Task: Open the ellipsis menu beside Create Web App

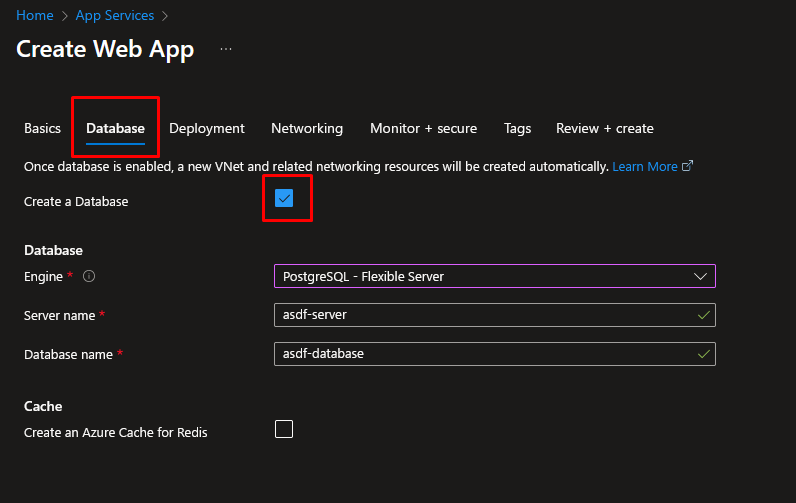Action: (x=226, y=49)
